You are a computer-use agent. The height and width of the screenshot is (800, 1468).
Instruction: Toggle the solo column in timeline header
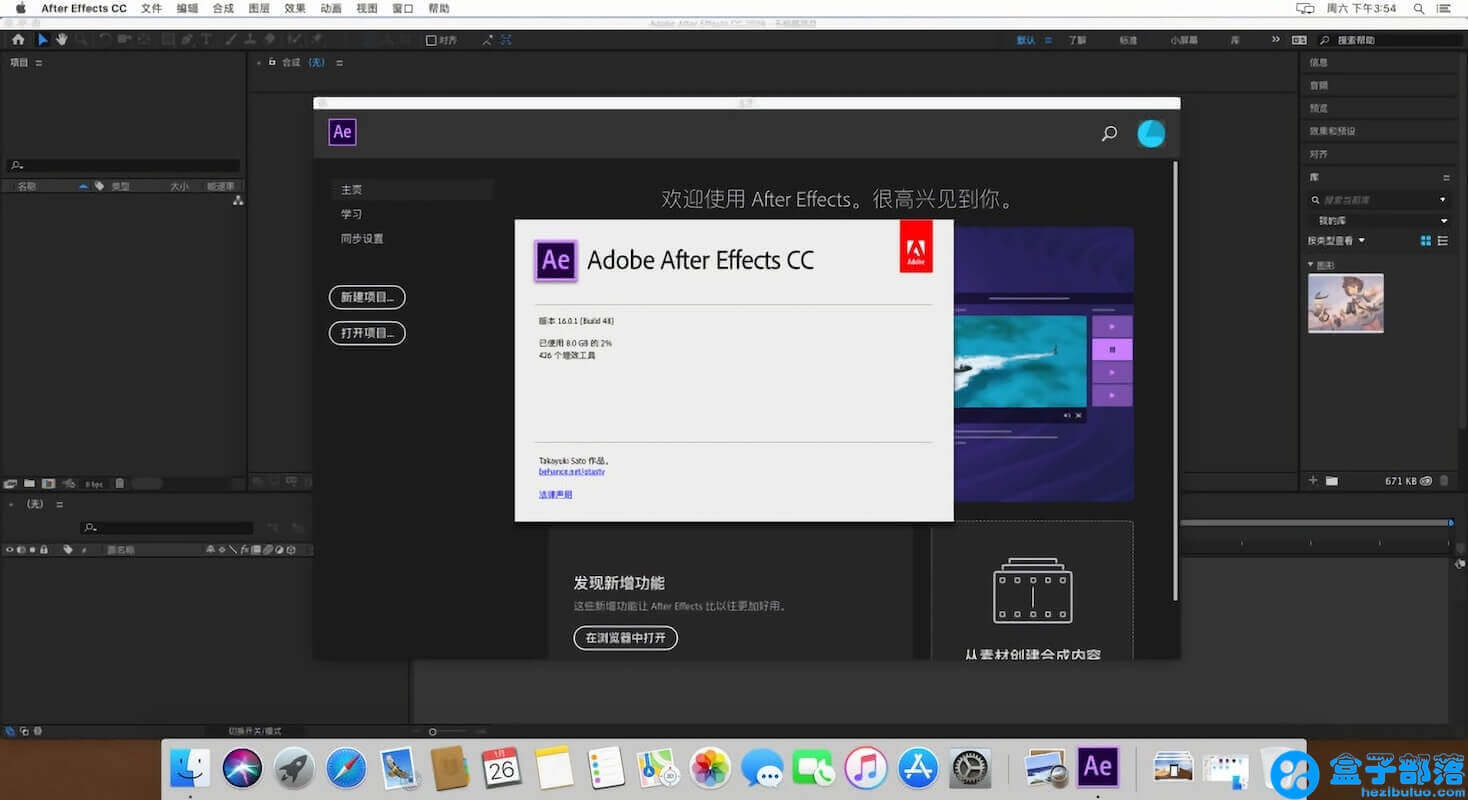coord(32,550)
